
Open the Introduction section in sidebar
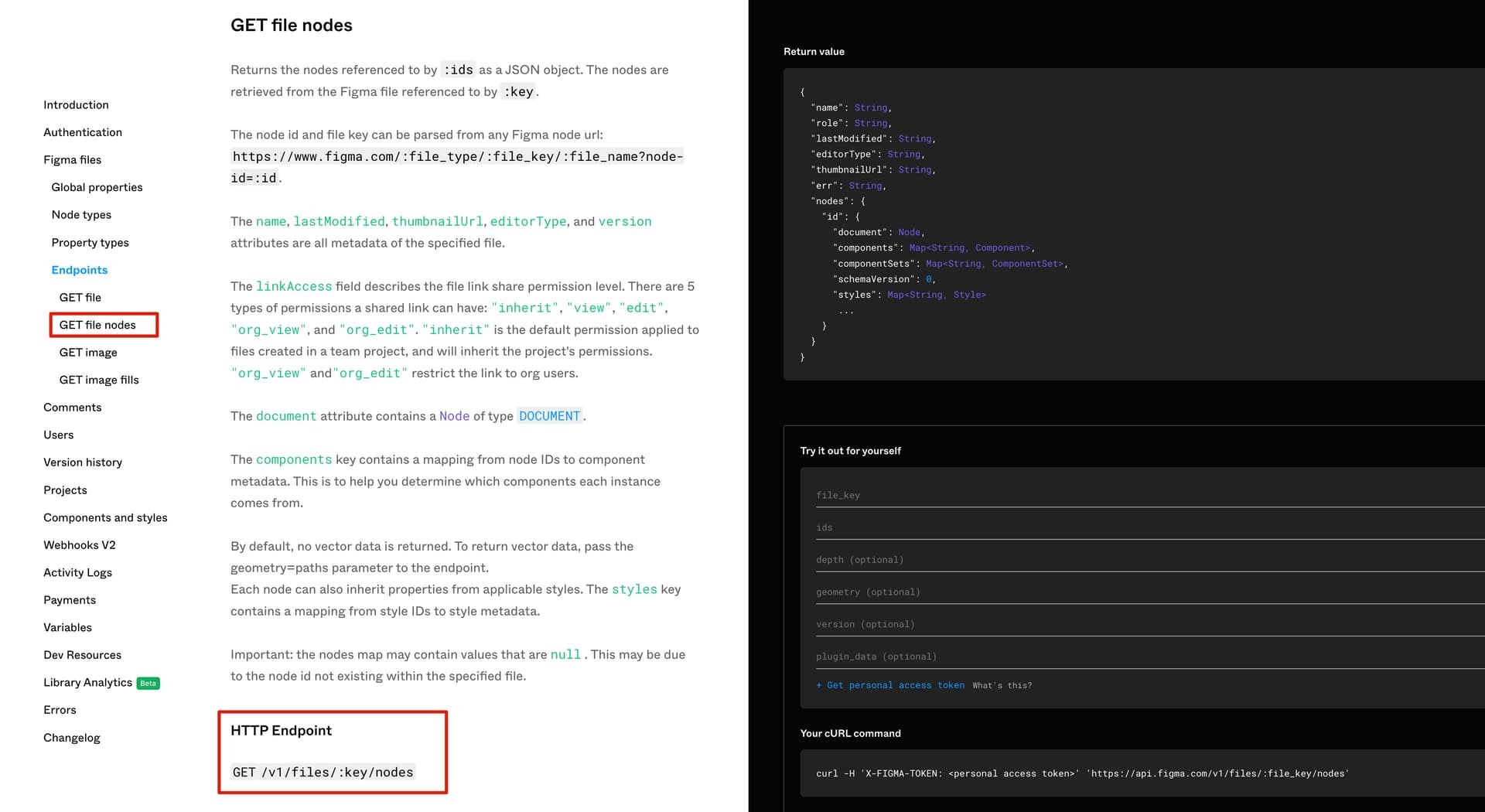pos(76,104)
